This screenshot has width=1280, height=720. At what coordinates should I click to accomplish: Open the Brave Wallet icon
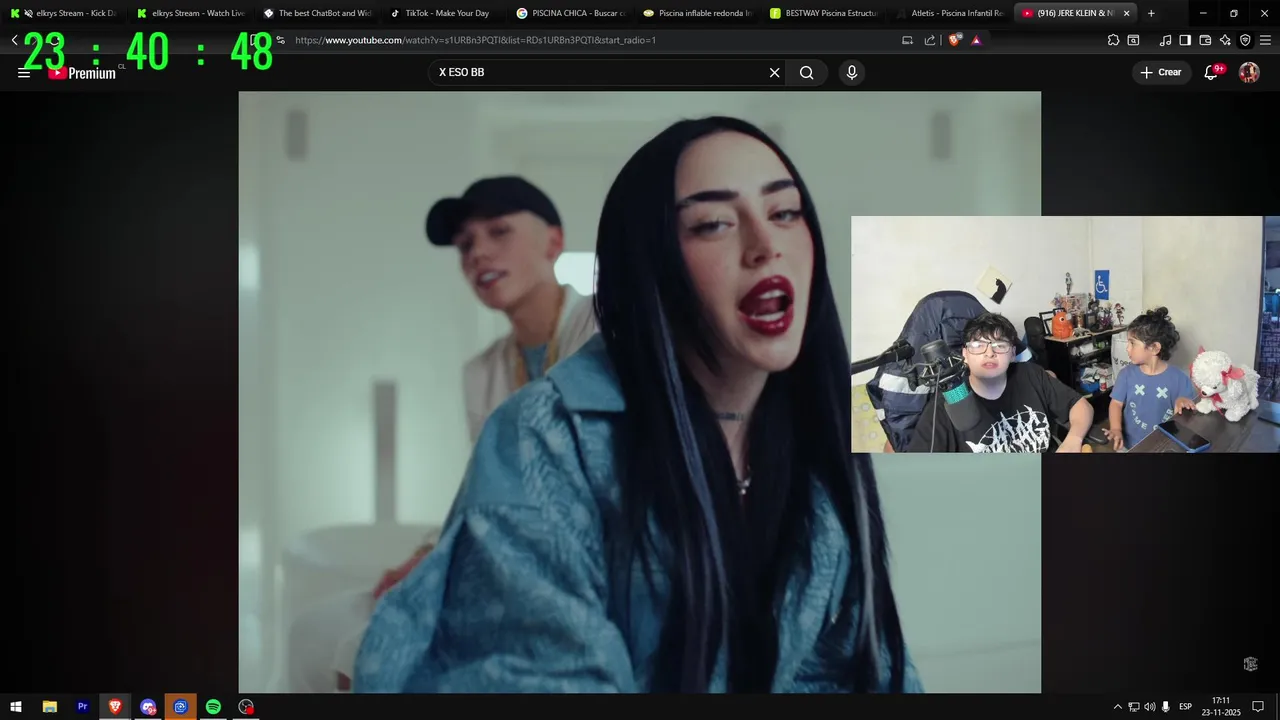pyautogui.click(x=1205, y=40)
